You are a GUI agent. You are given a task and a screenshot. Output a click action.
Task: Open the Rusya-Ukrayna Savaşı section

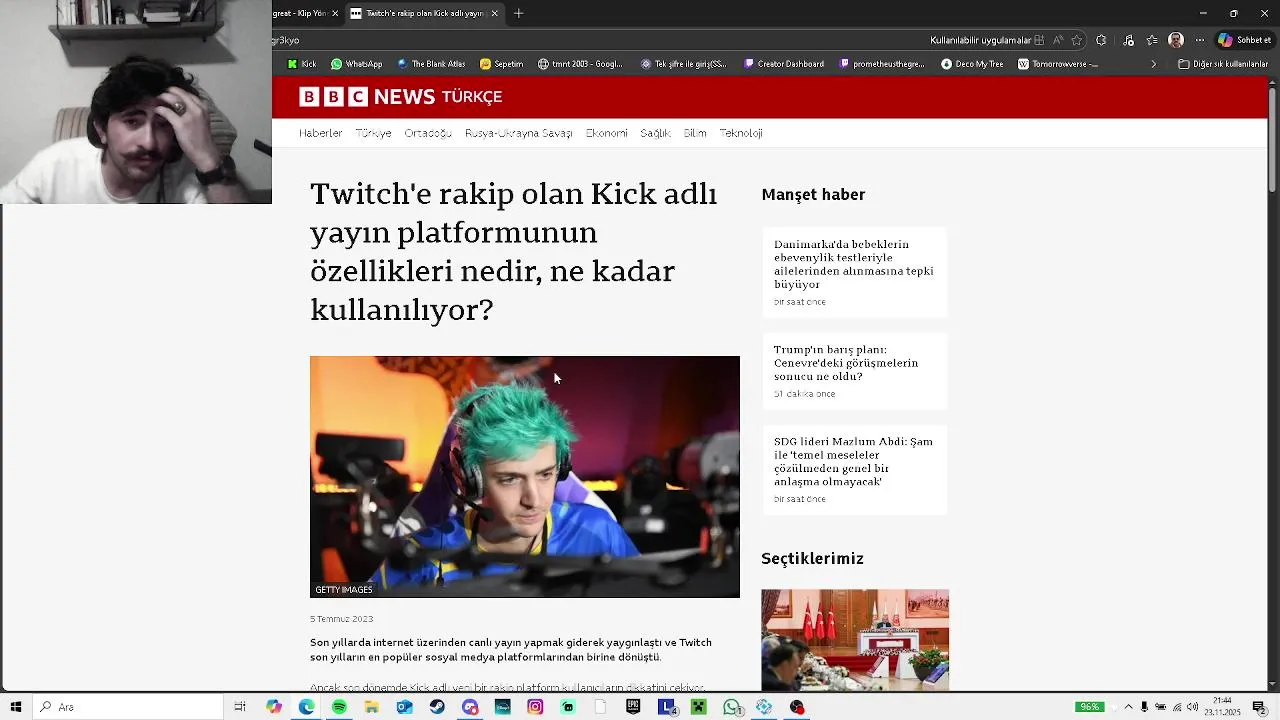[518, 133]
